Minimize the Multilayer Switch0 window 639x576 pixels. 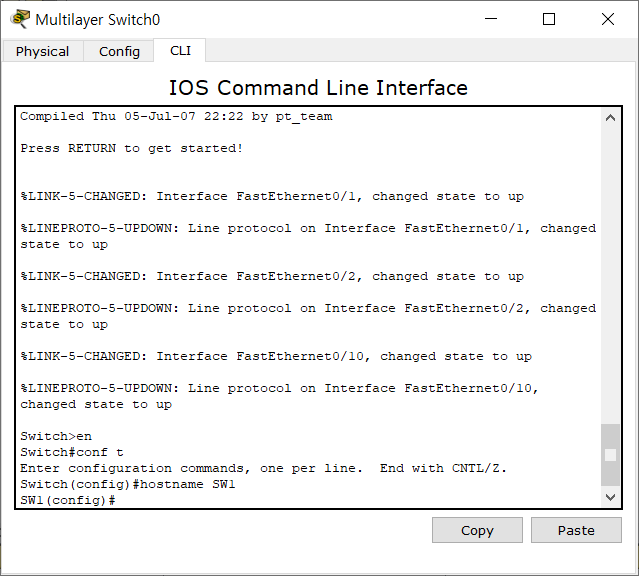pyautogui.click(x=491, y=19)
